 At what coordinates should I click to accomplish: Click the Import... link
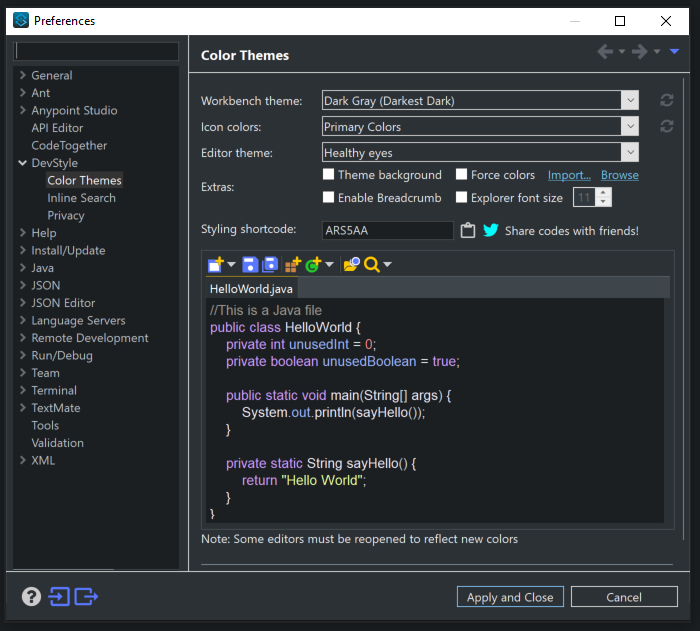(x=569, y=175)
